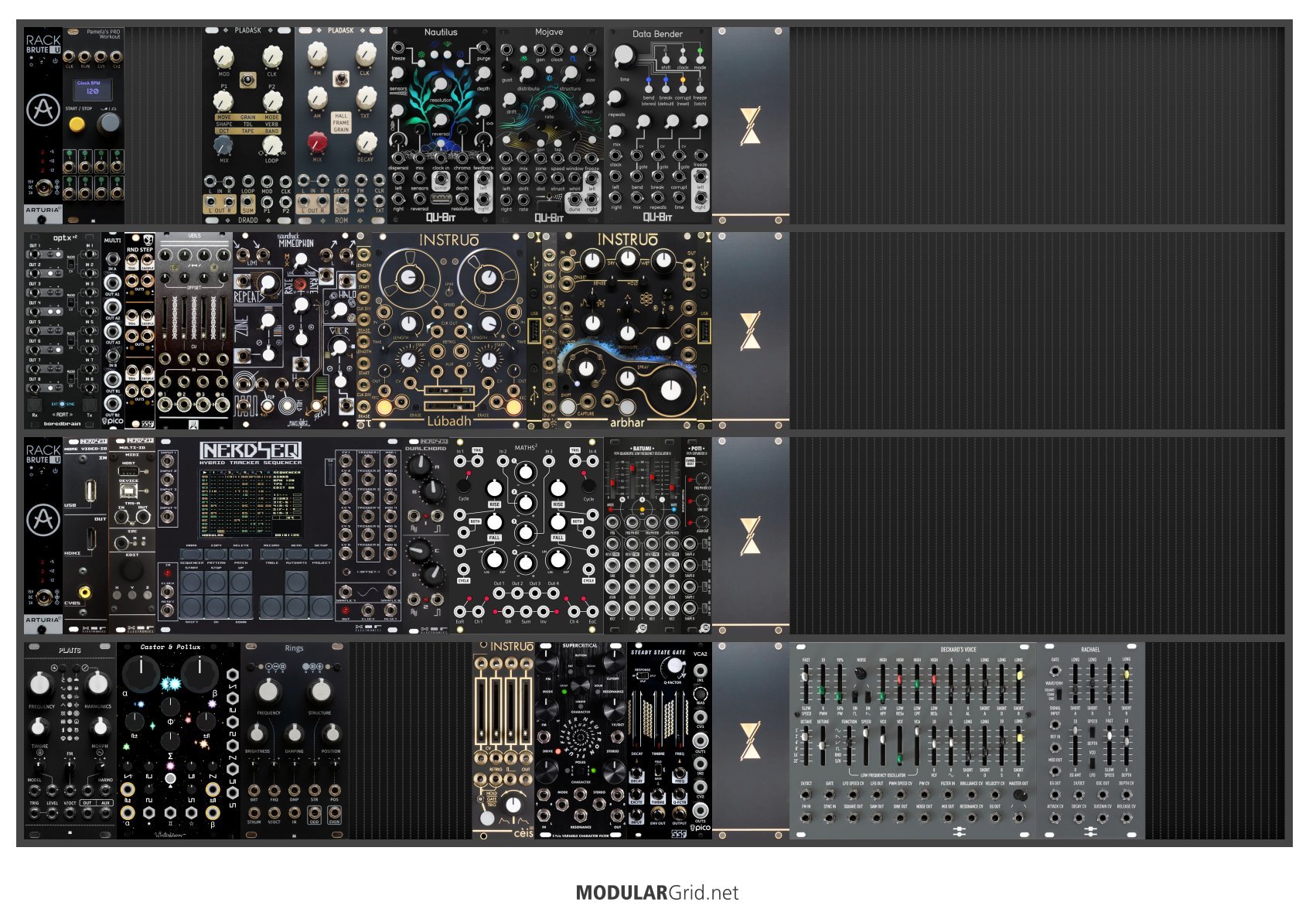The image size is (1316, 909).
Task: Click the Structure knob on Rings
Action: (x=319, y=691)
